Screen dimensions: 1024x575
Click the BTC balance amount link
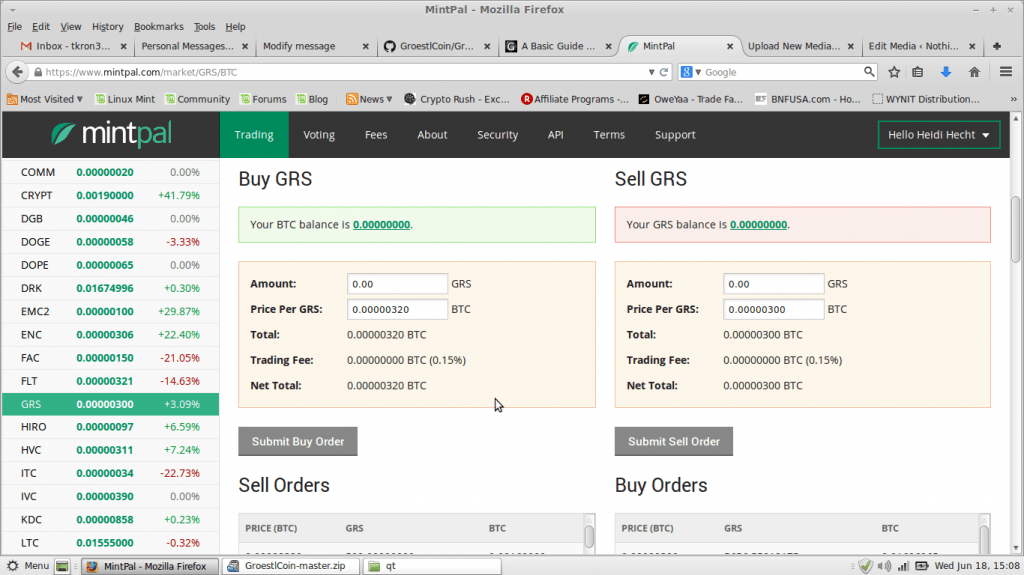[381, 225]
